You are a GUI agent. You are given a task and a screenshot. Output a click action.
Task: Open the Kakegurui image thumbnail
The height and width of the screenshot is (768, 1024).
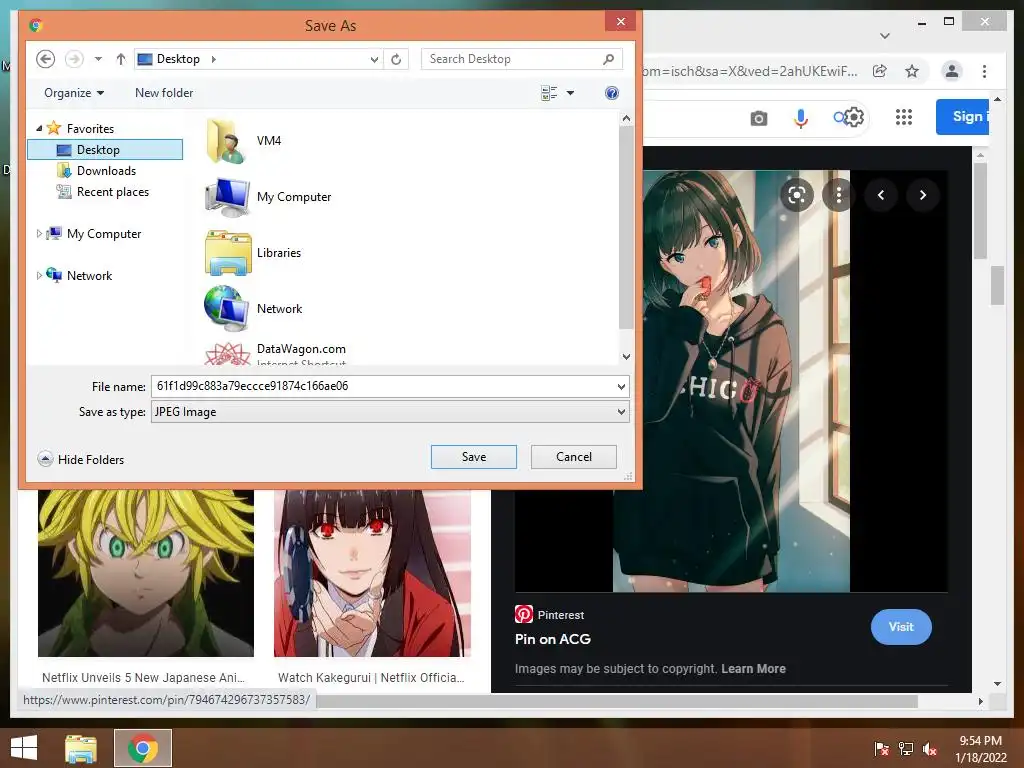point(372,573)
